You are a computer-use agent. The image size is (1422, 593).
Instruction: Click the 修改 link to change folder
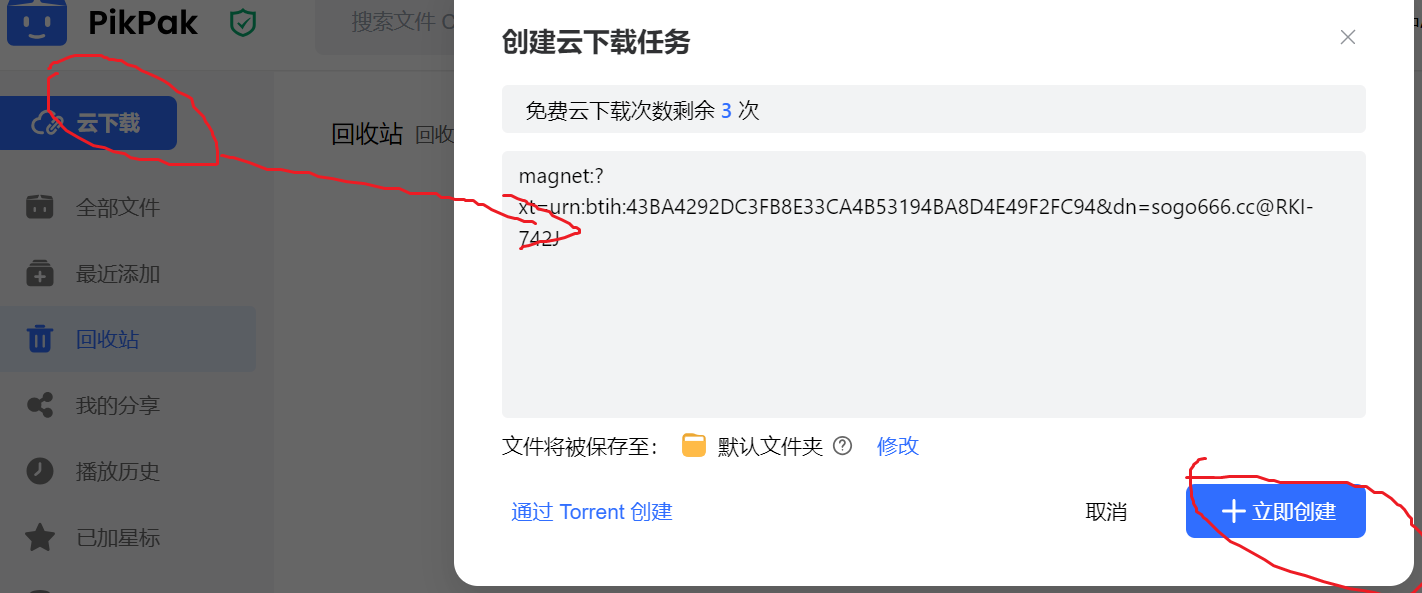pos(898,446)
